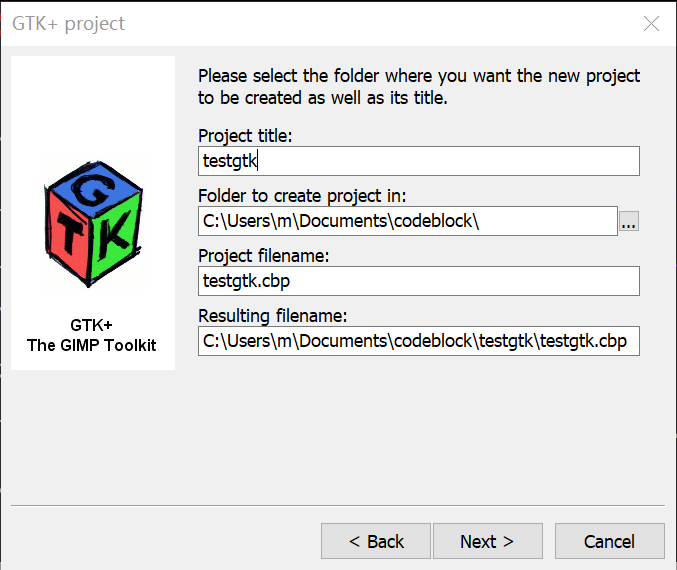The image size is (677, 570).
Task: Click into the folder path field
Action: click(407, 221)
